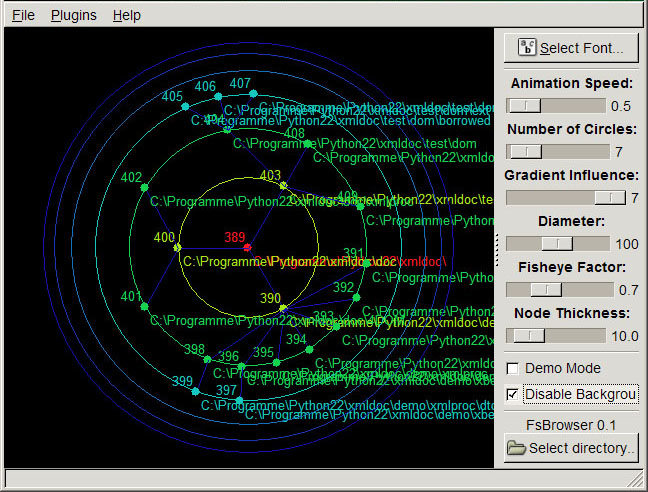This screenshot has height=492, width=648.
Task: Select the green node 398
Action: pos(207,359)
